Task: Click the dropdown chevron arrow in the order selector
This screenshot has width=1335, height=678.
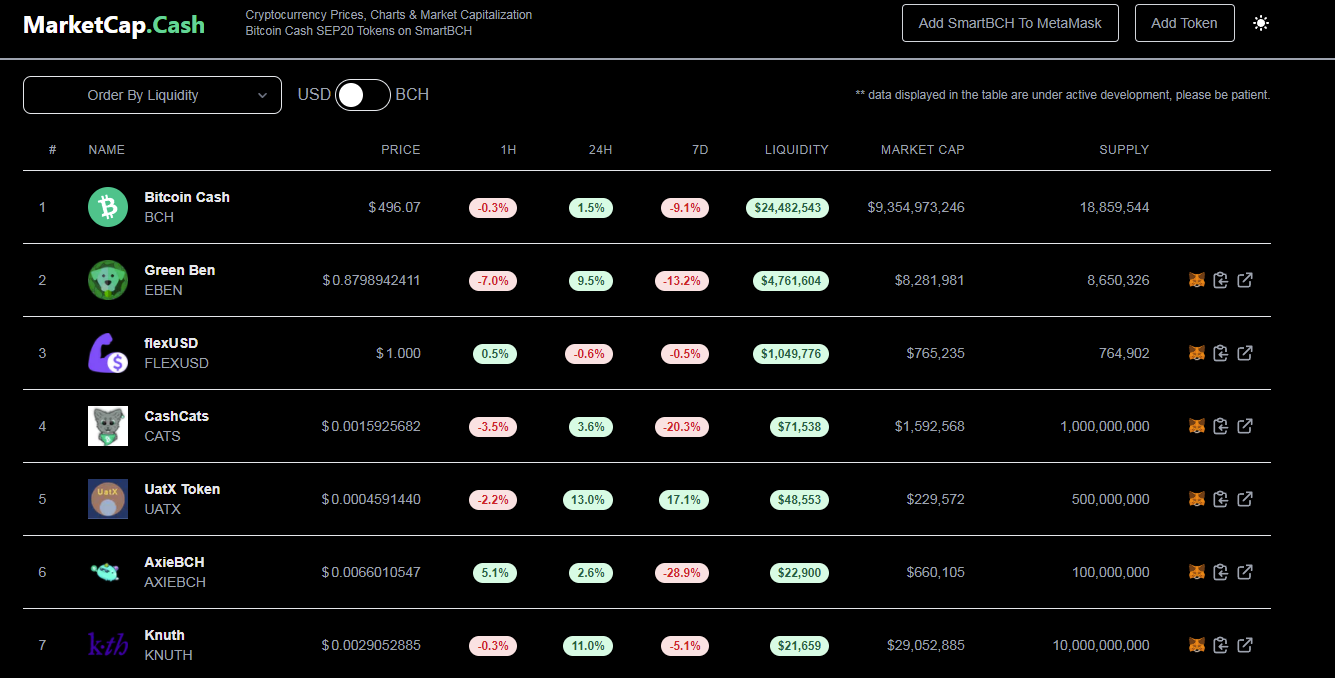Action: click(262, 95)
